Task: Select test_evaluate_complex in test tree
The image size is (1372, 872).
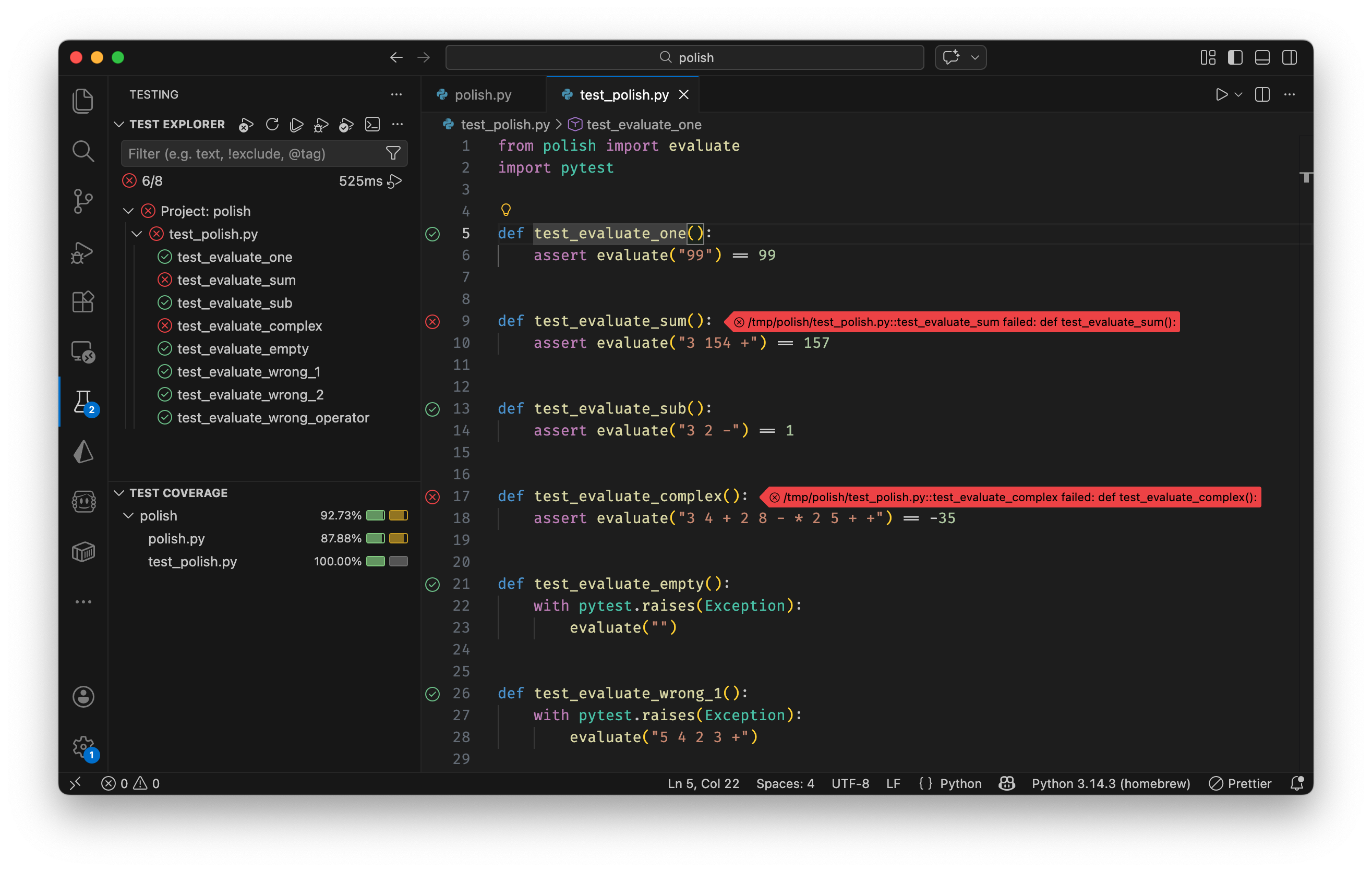Action: (249, 326)
